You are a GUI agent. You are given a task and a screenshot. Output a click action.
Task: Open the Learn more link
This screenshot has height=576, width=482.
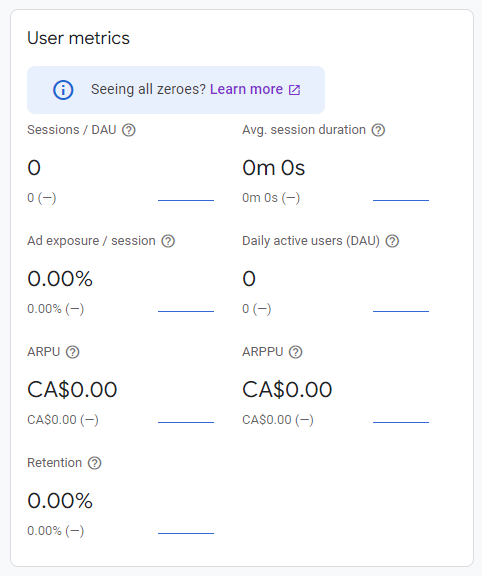point(246,89)
